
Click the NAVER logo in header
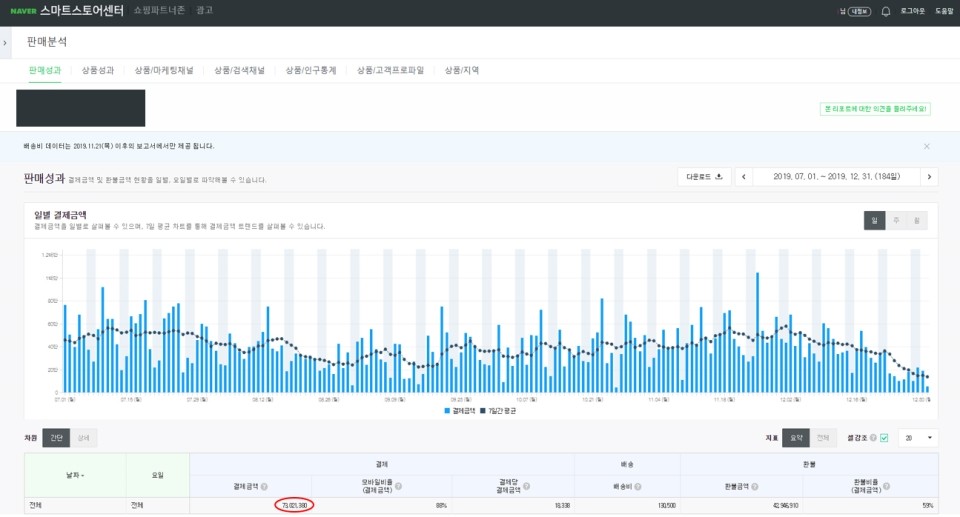23,11
